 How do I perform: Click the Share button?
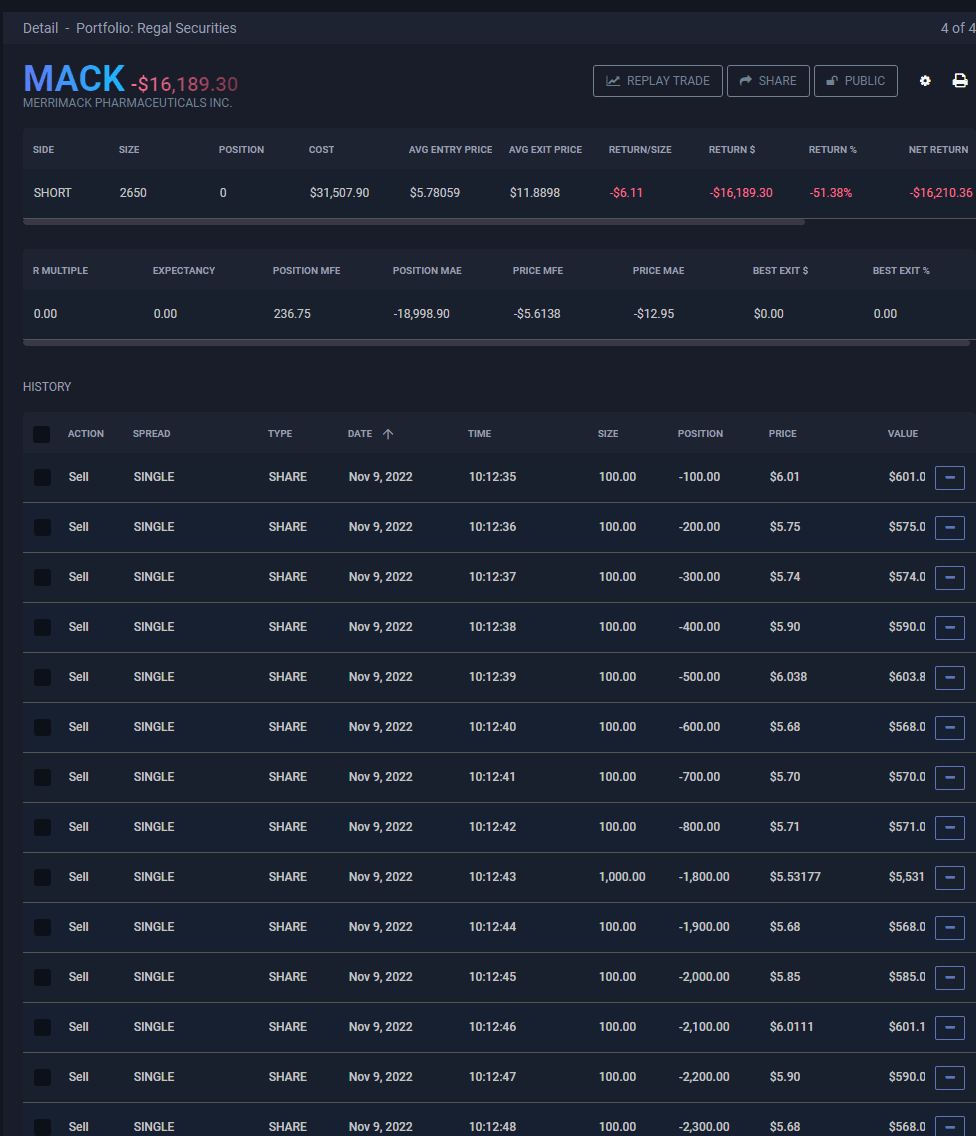[x=768, y=81]
